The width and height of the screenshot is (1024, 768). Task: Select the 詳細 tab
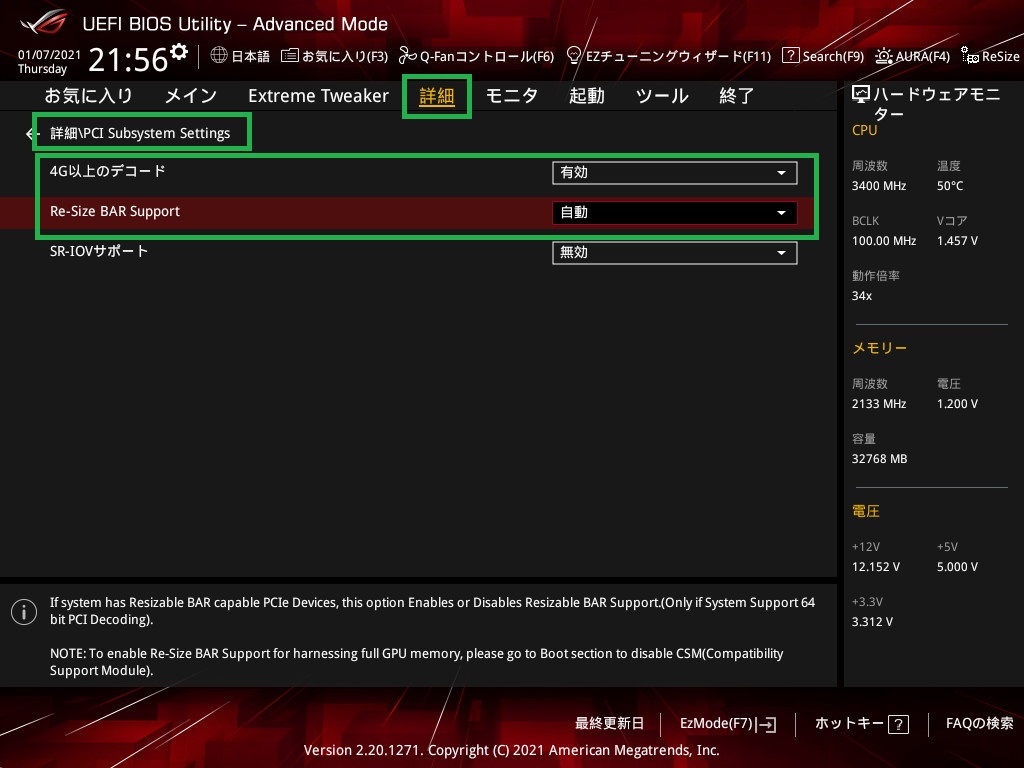[437, 96]
